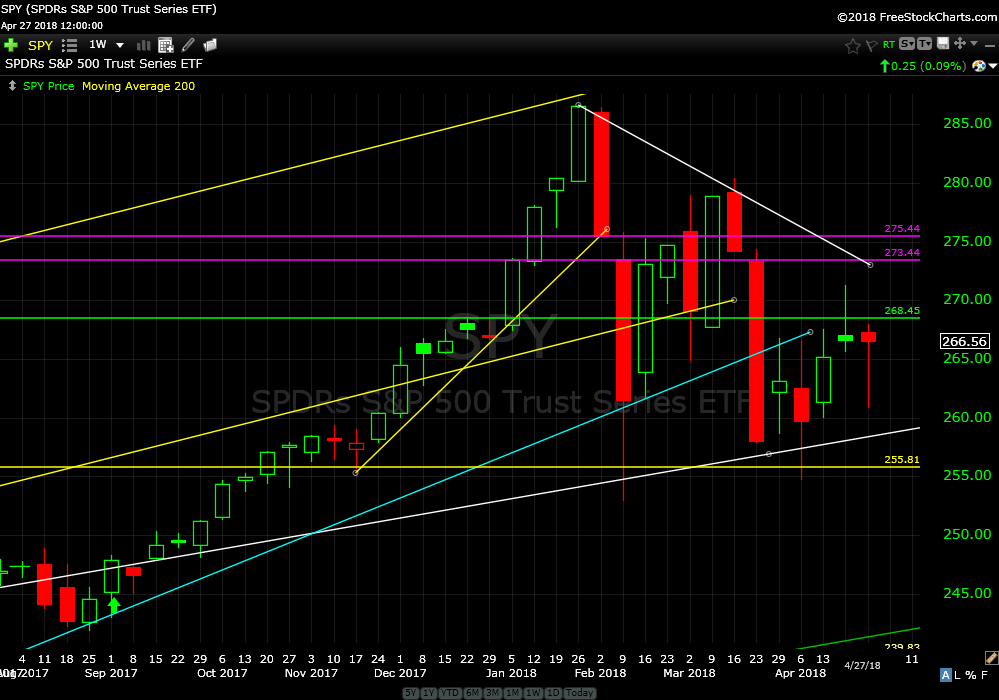
Task: Mark the chart with the star favorite icon
Action: (852, 45)
